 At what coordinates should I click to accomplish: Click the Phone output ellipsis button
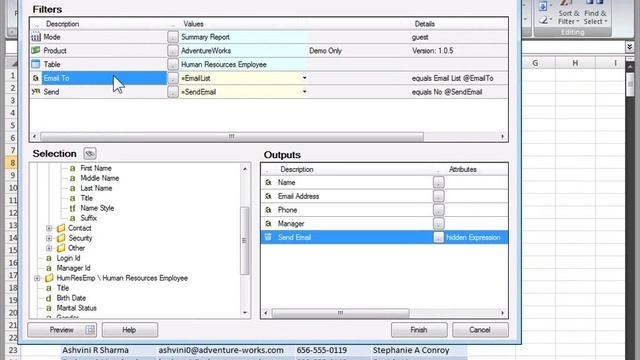(438, 210)
